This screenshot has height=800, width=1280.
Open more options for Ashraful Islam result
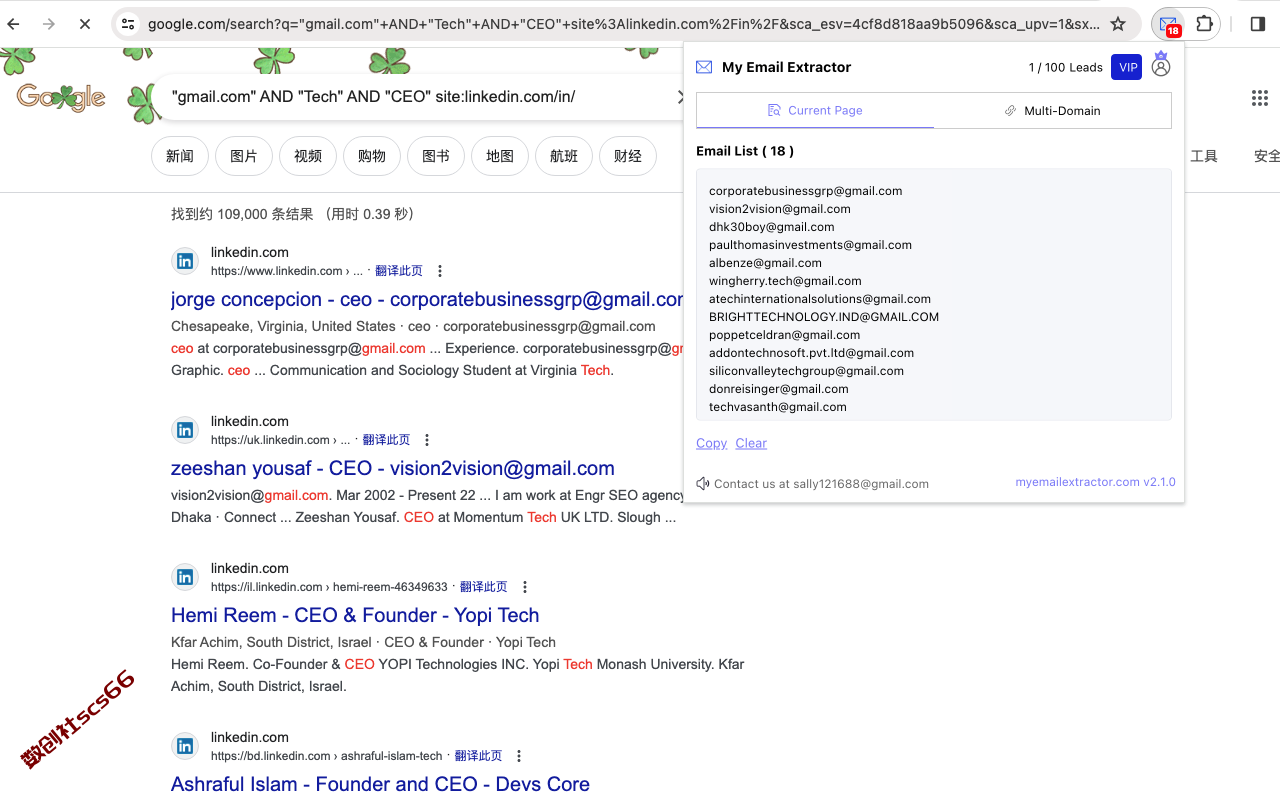[x=519, y=756]
